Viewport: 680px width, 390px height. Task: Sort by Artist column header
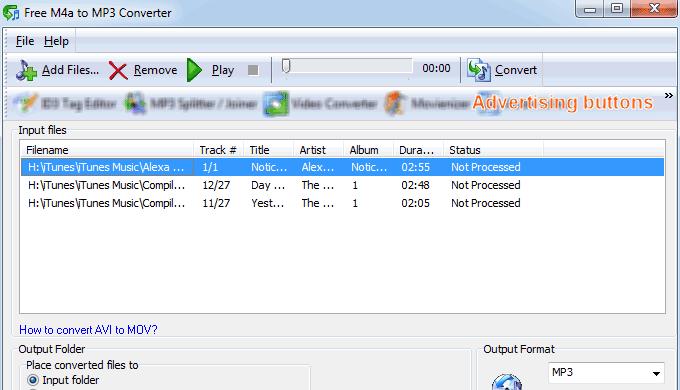tap(318, 150)
